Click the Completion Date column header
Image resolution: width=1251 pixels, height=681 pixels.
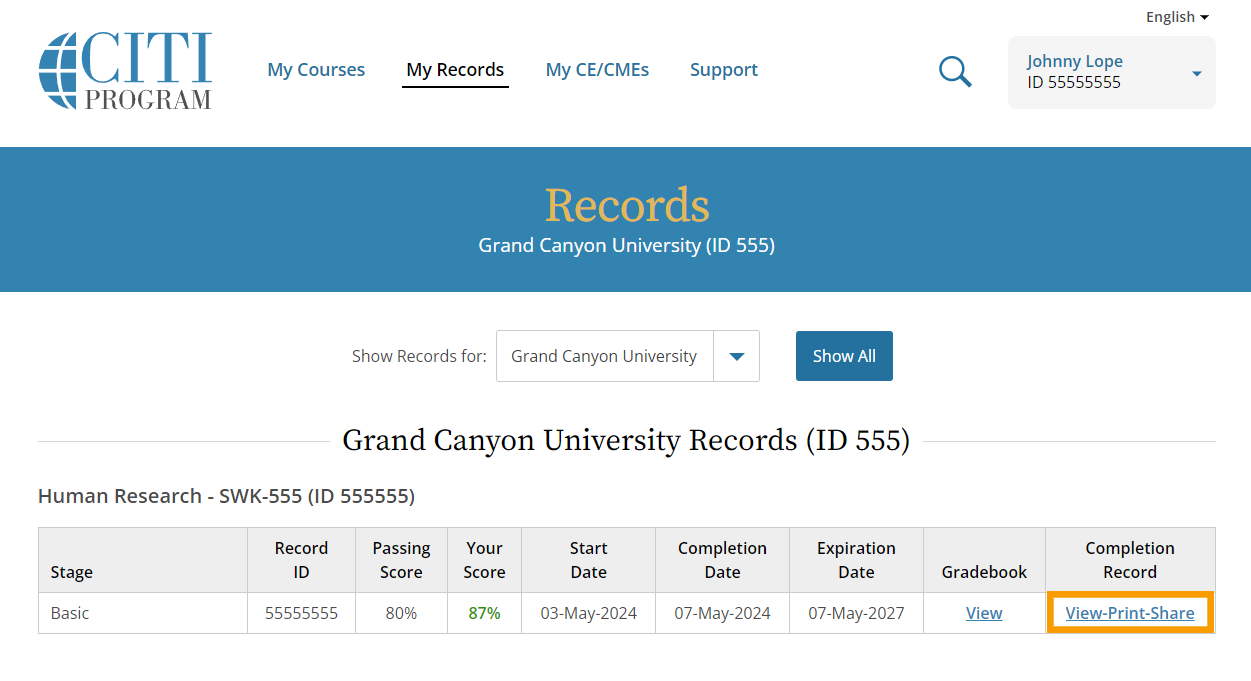point(722,560)
